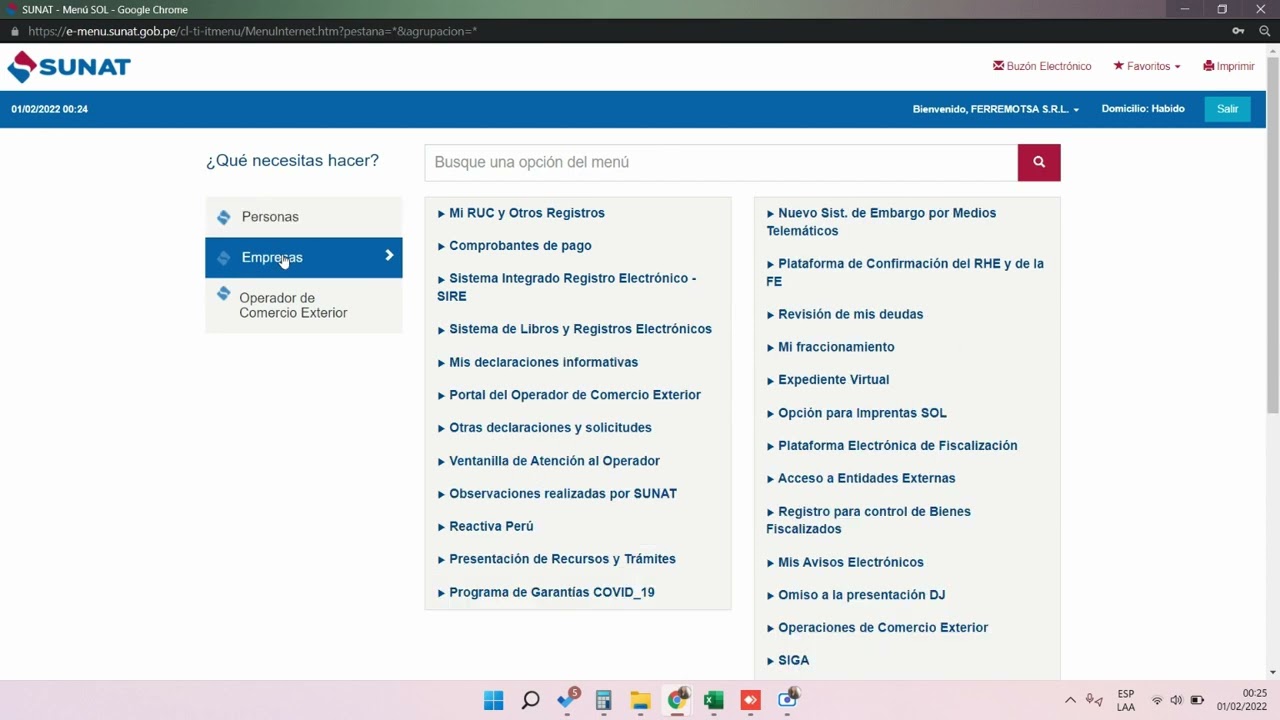Expand the Bienvenido FERREMOTSA S.R.L. user dropdown
The image size is (1280, 720).
point(996,109)
